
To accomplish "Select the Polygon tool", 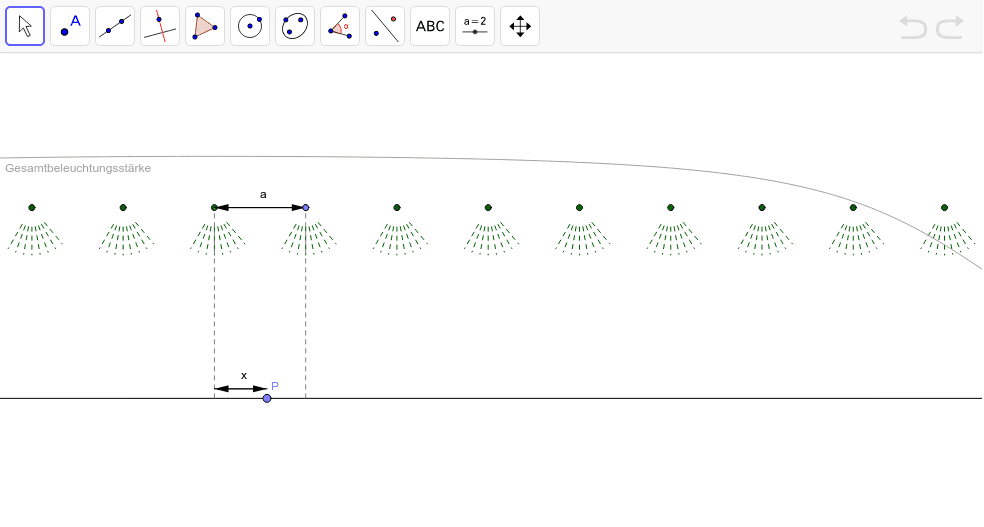I will (x=205, y=26).
